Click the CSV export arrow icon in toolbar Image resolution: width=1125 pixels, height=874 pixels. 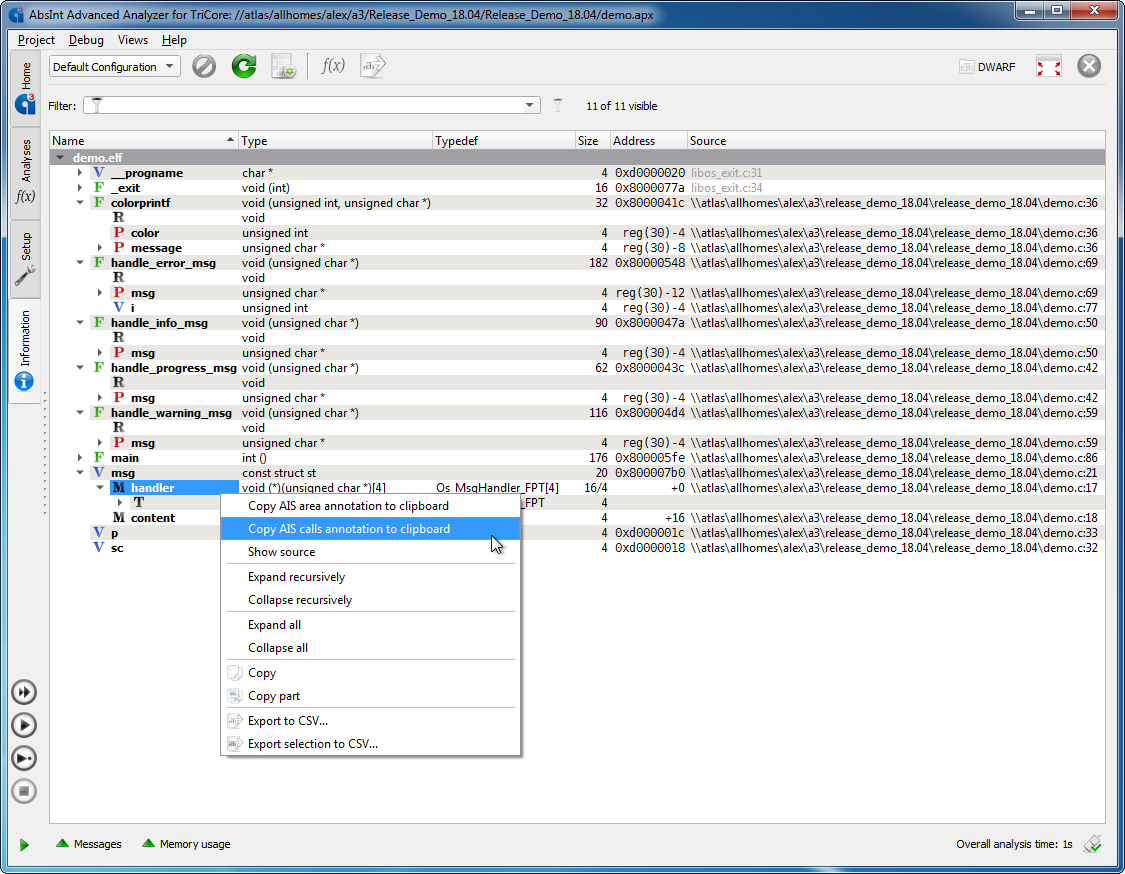point(373,66)
